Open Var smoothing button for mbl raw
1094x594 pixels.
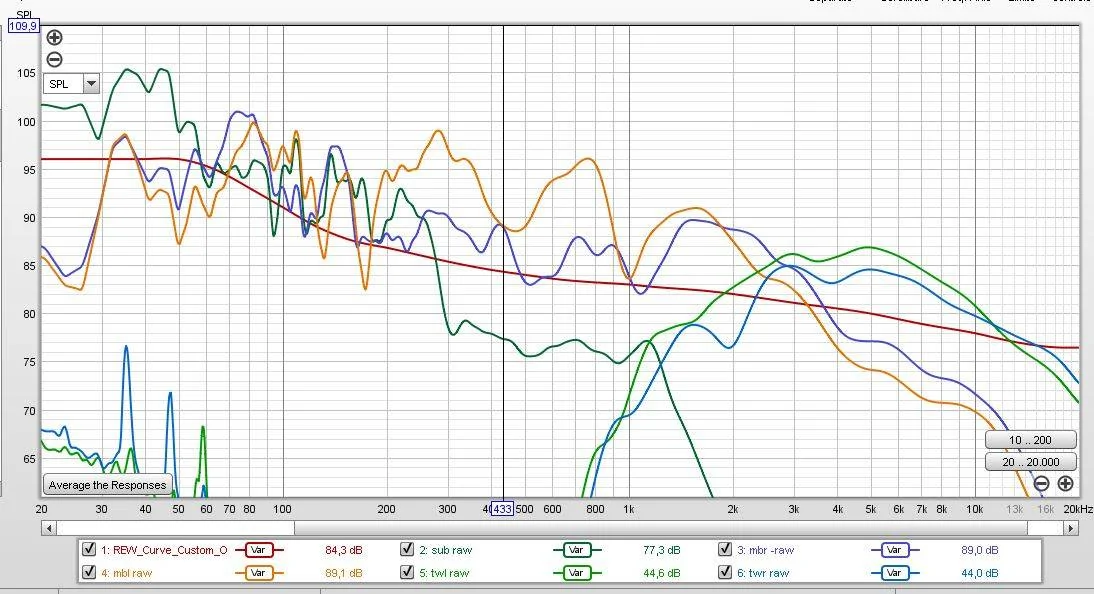coord(258,573)
